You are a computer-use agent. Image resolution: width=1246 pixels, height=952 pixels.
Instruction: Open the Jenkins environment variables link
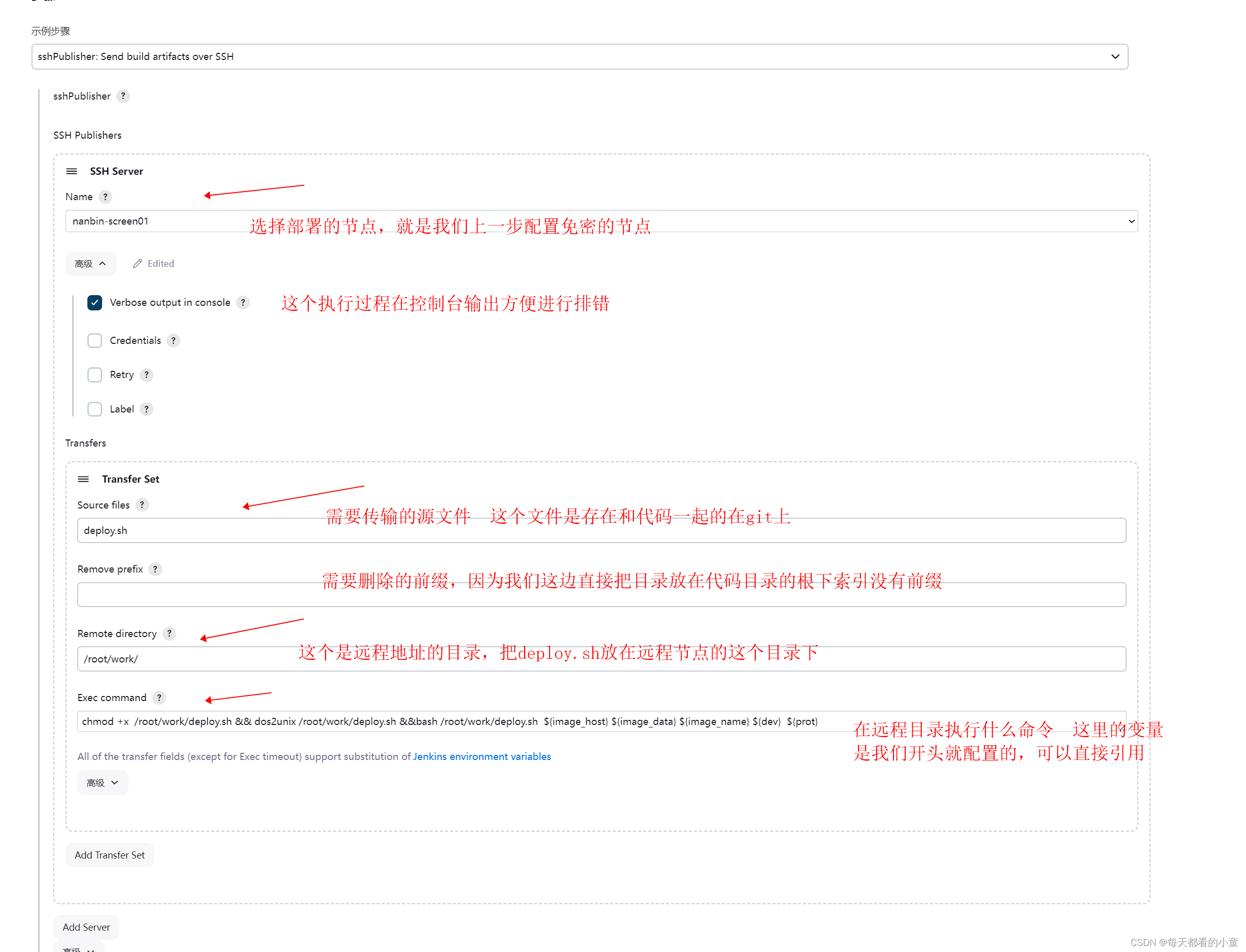point(481,756)
